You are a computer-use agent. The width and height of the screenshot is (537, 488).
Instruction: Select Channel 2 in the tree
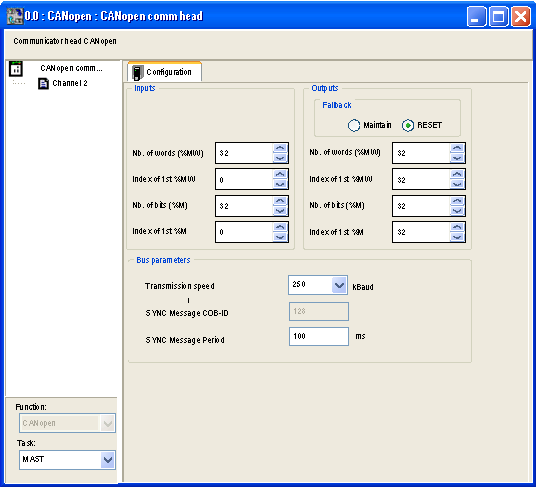pos(70,83)
